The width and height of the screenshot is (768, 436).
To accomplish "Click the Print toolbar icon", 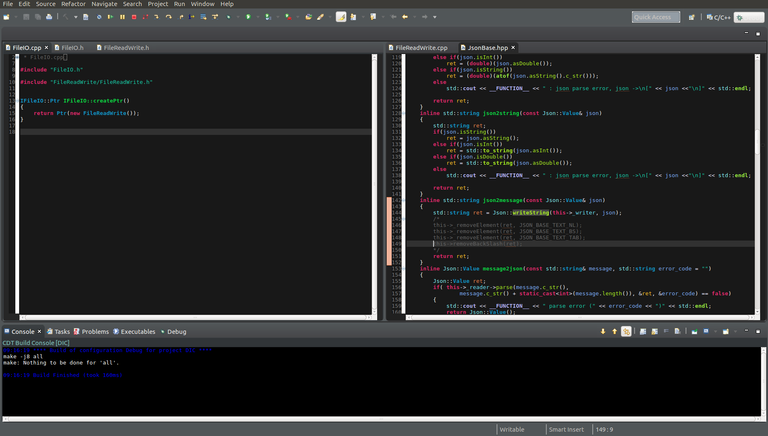I will coord(49,17).
